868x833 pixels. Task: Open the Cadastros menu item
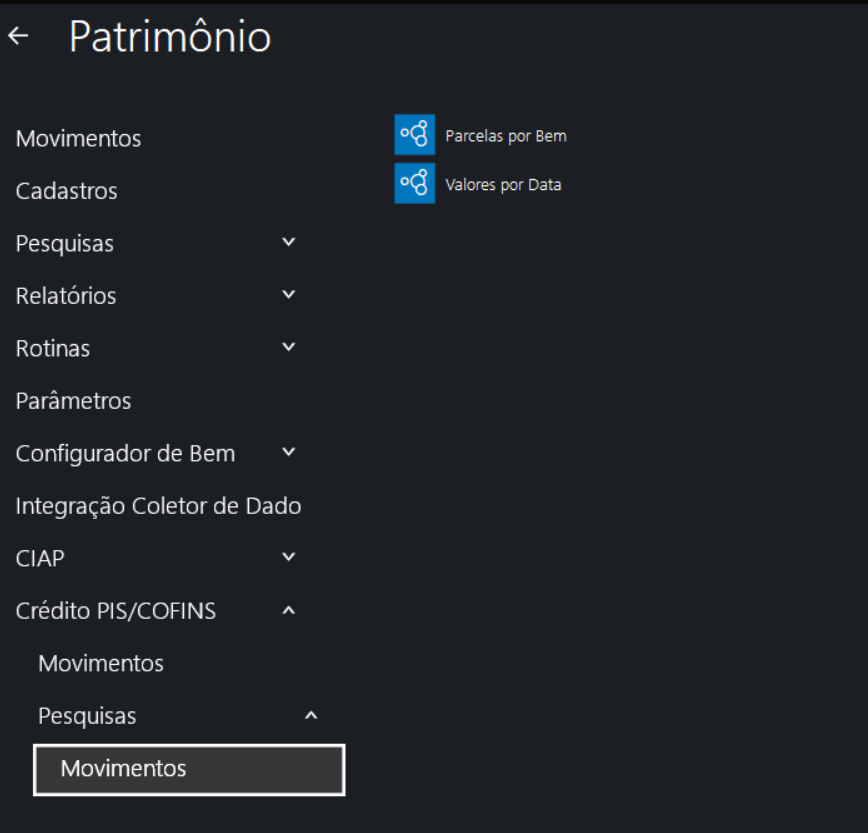66,191
